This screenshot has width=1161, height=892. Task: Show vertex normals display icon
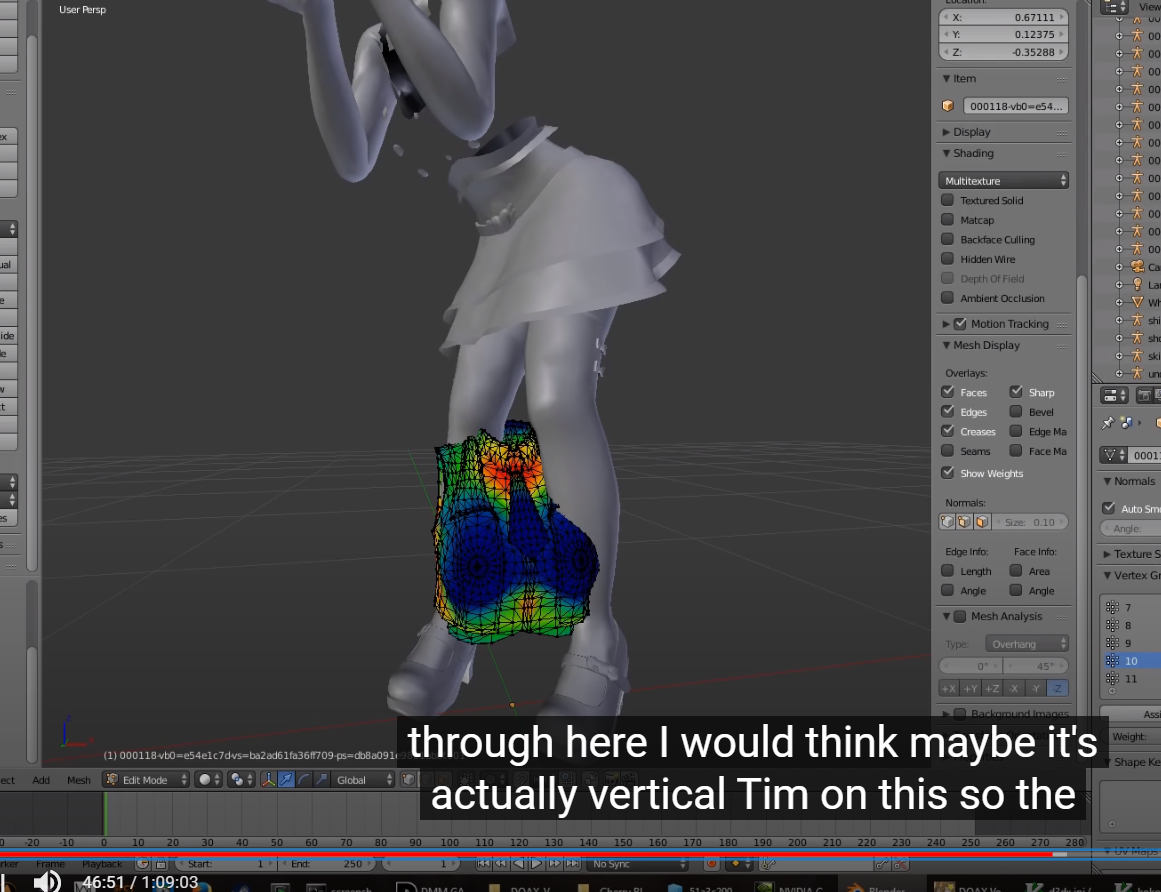[x=947, y=522]
